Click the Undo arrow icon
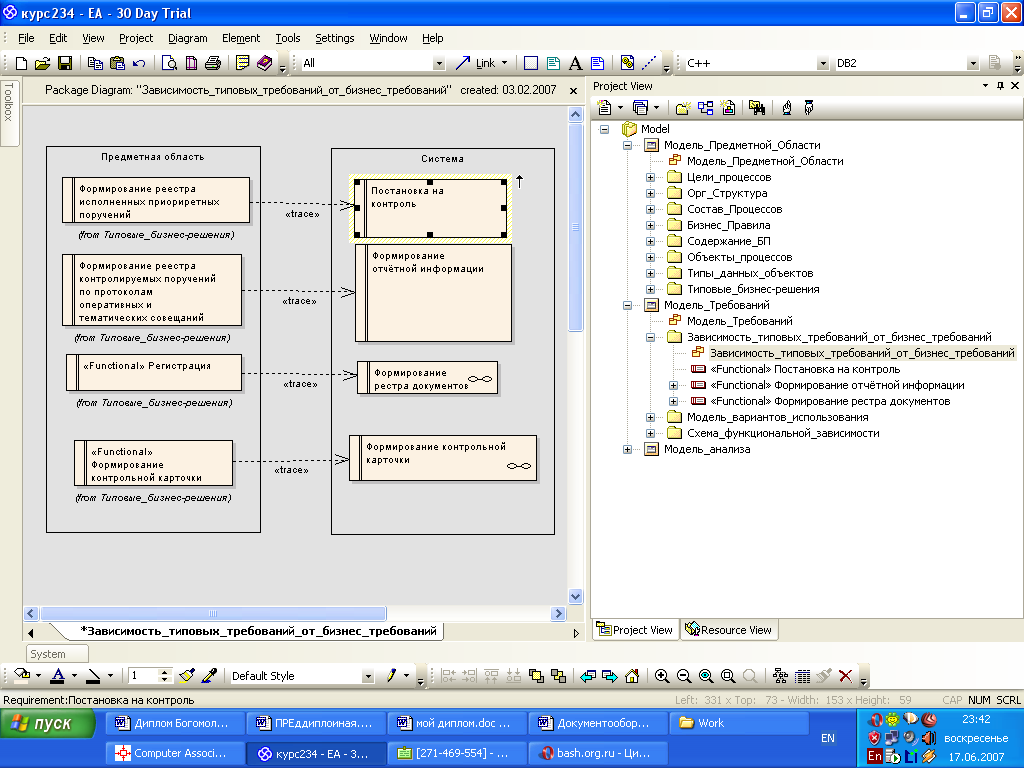 (x=138, y=63)
